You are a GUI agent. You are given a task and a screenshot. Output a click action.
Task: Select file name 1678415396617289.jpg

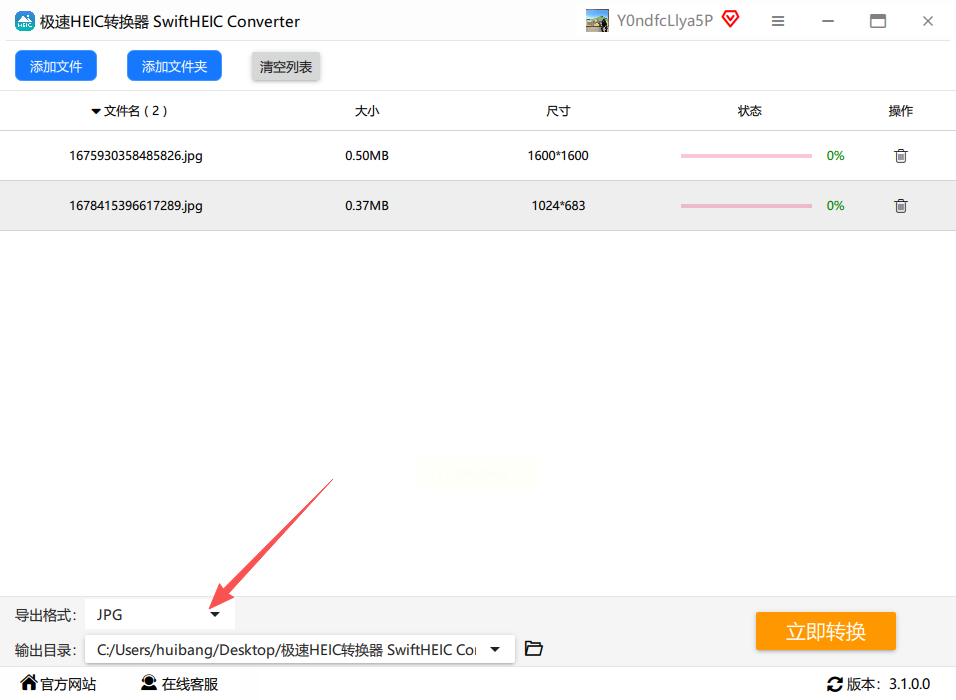tap(135, 206)
